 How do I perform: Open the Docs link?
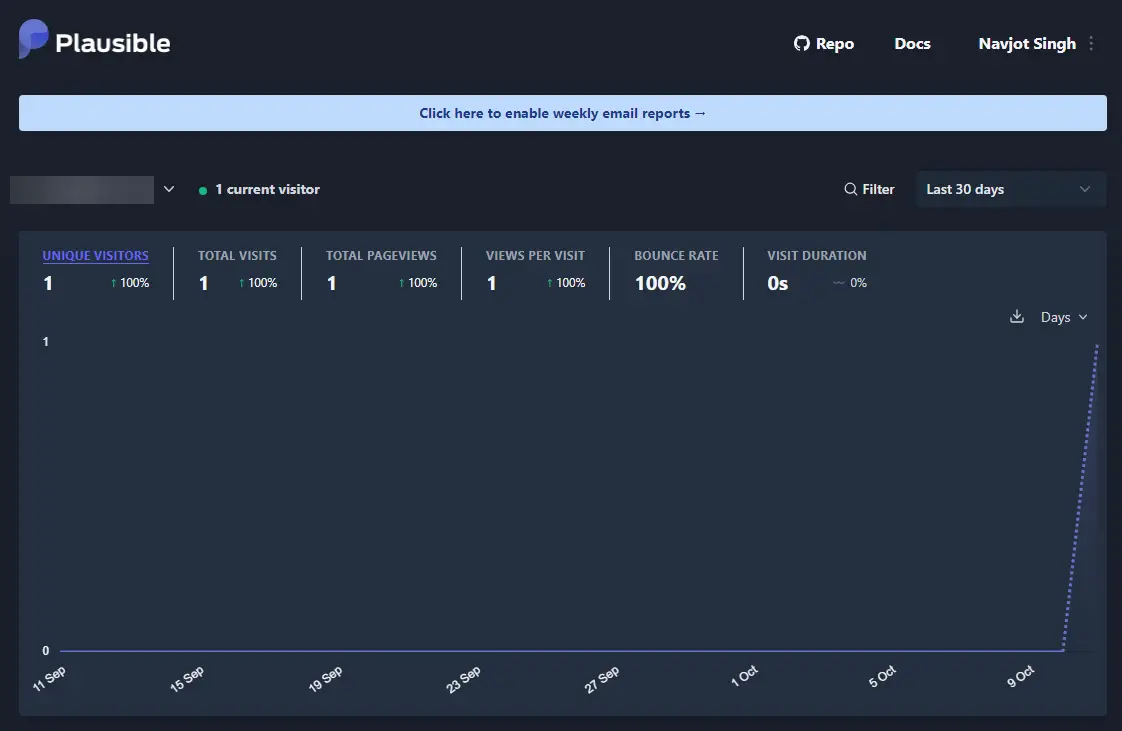(912, 44)
